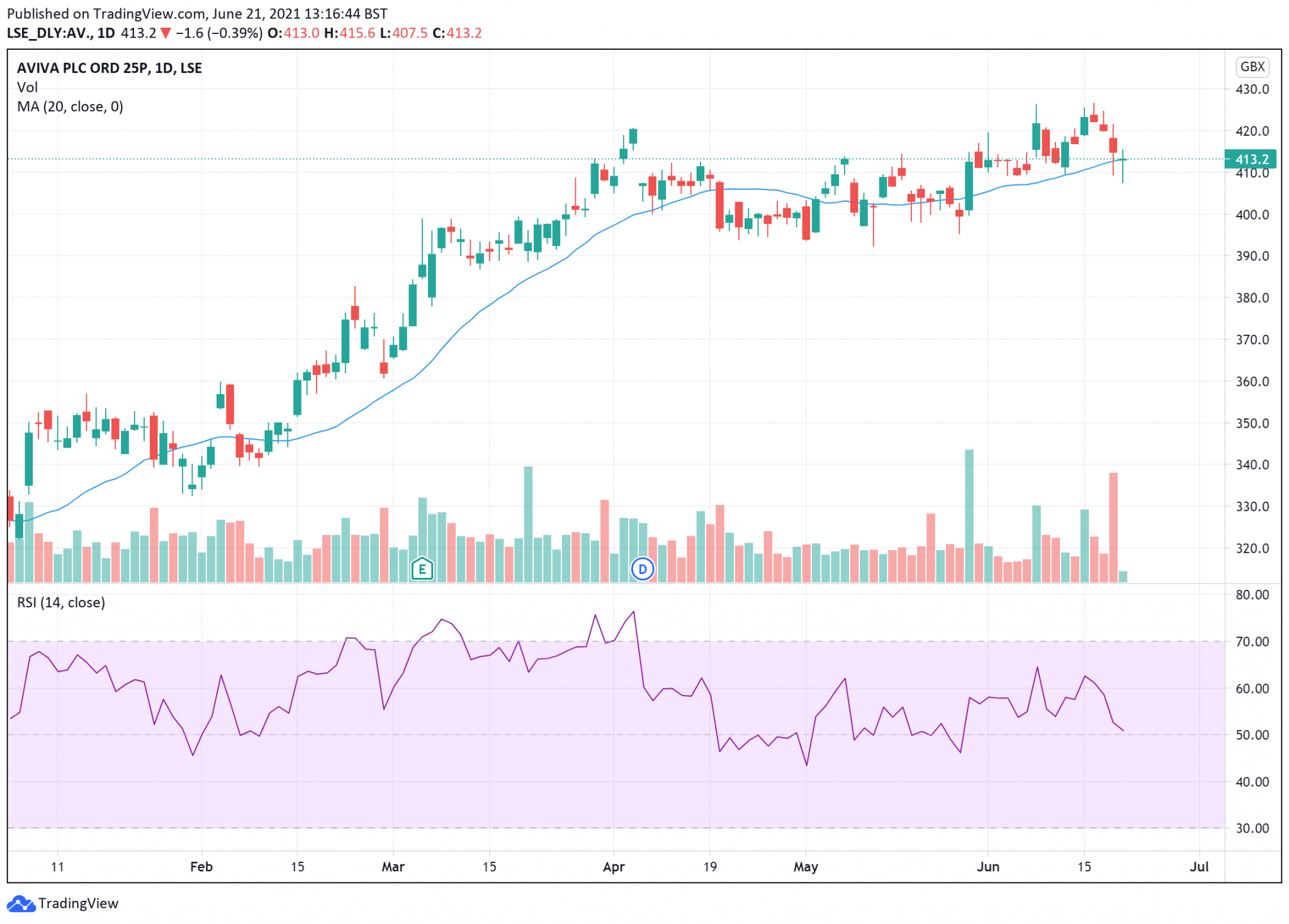This screenshot has width=1289, height=924.
Task: Select the AVIVA PLC ORD 25P chart title
Action: click(x=82, y=68)
